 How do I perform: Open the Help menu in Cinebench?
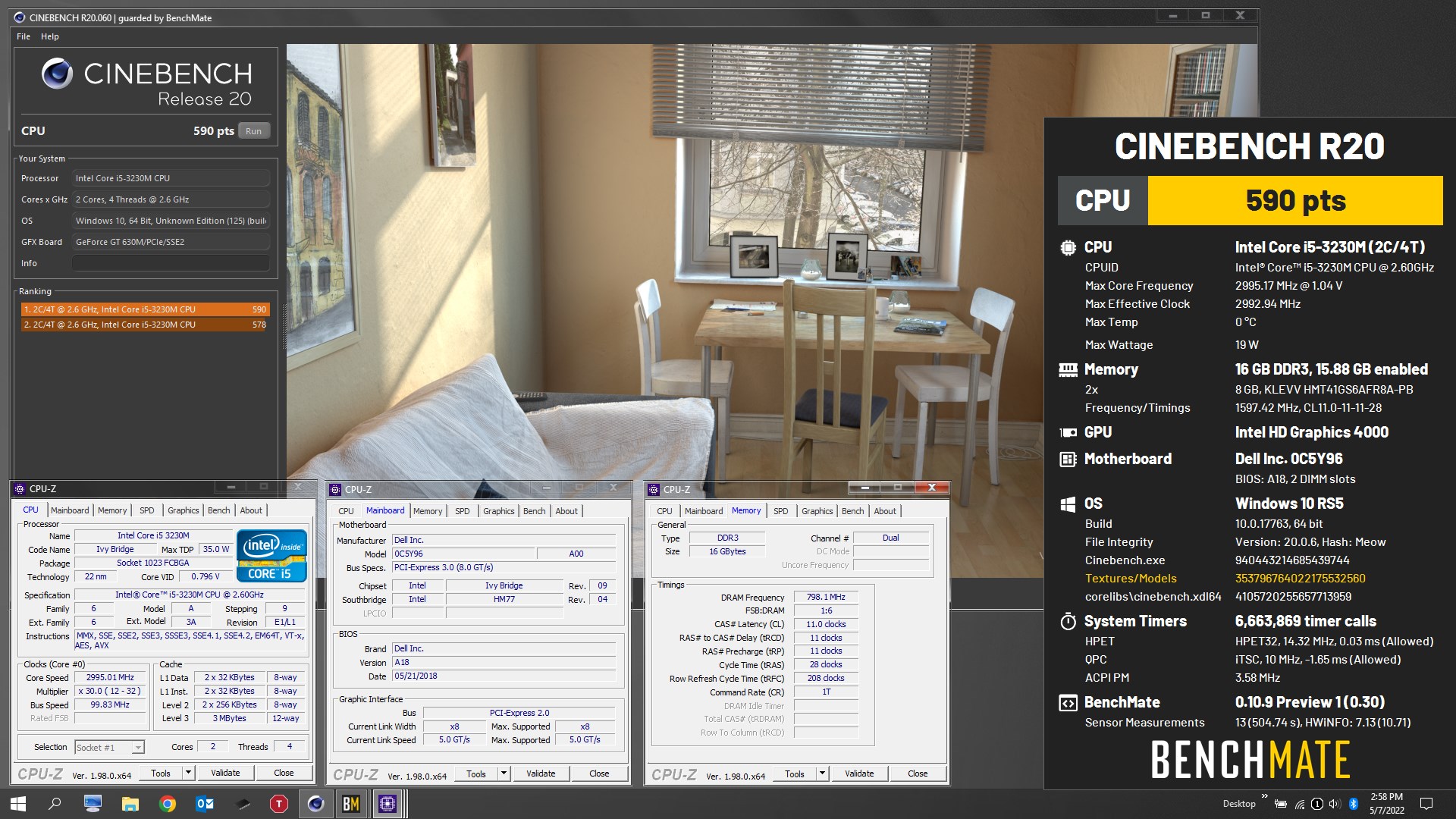pos(50,36)
